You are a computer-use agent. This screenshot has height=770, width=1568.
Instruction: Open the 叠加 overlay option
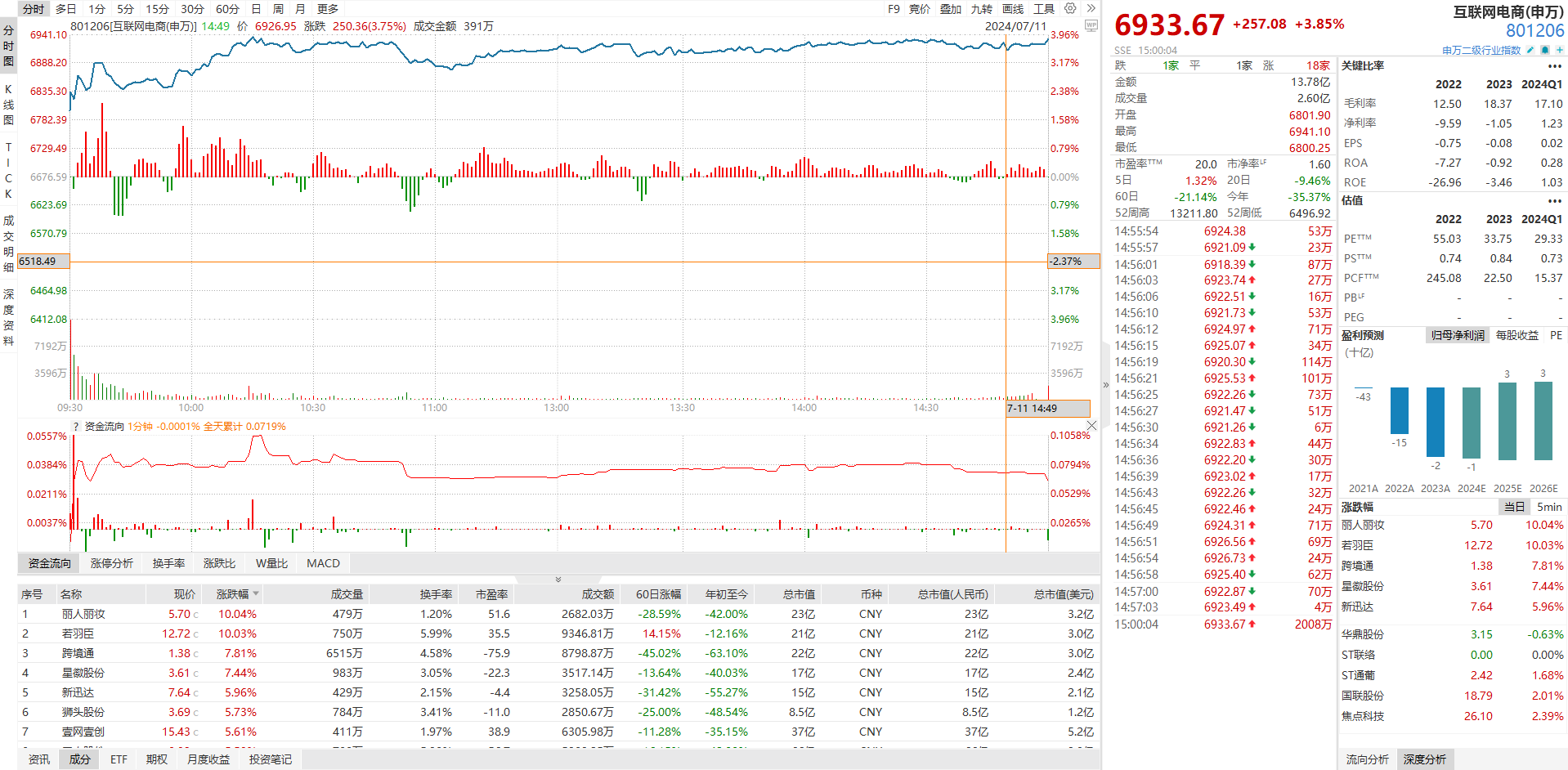pos(951,9)
